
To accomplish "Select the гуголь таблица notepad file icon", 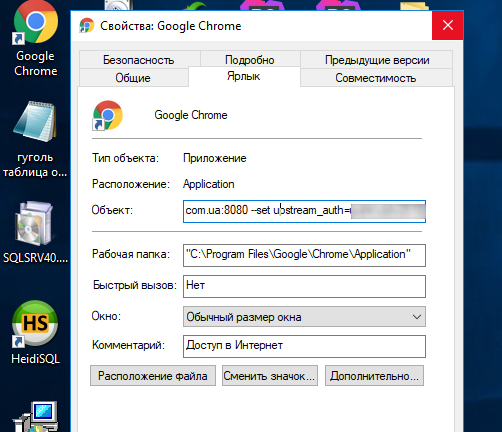I will click(35, 121).
